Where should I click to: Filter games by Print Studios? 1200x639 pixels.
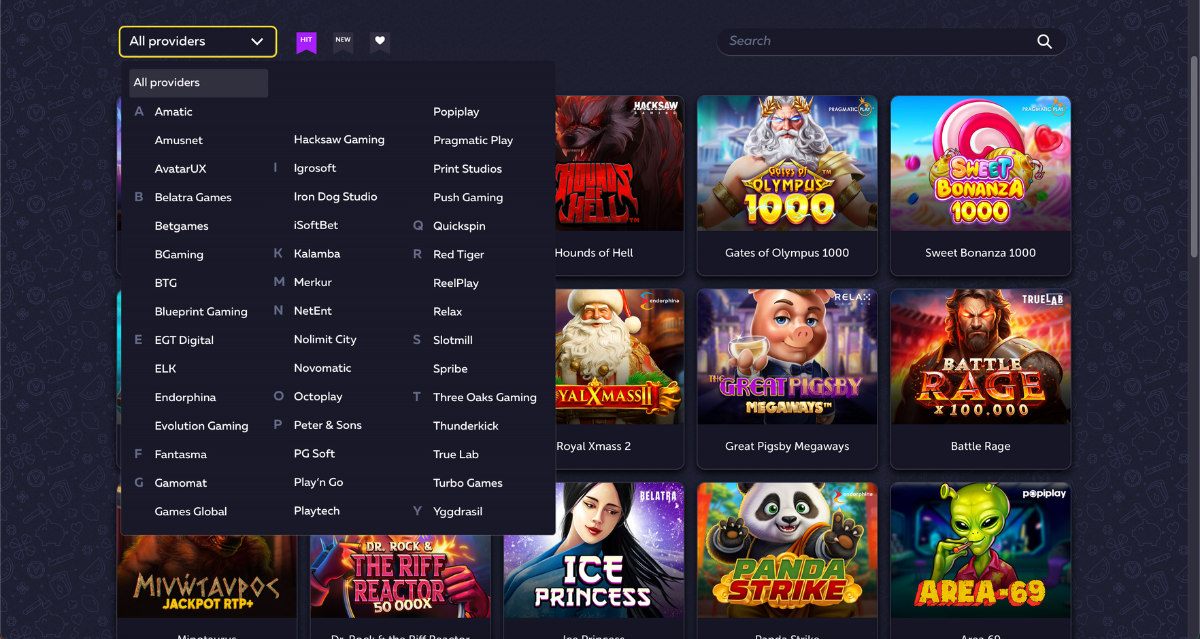(x=467, y=169)
